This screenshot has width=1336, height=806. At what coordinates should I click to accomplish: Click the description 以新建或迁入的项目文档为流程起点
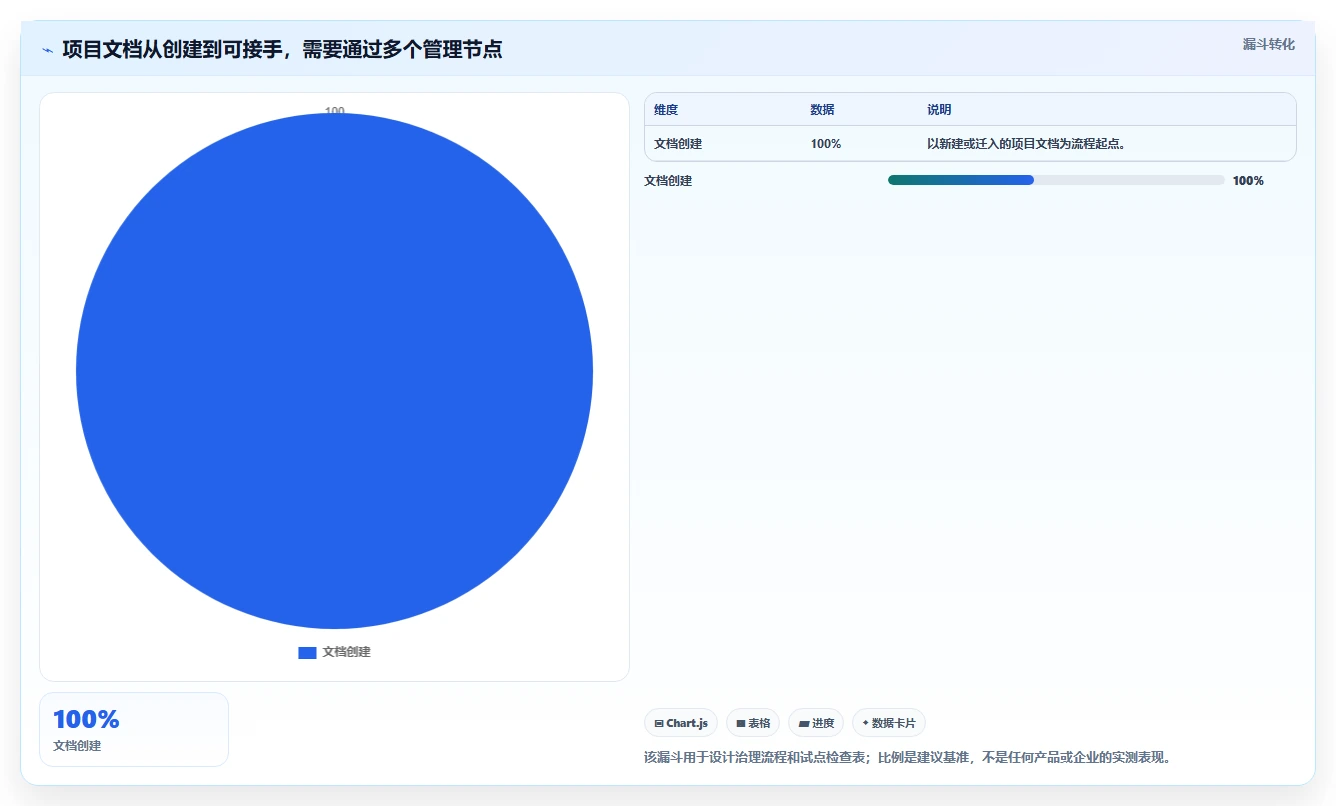click(x=1027, y=144)
